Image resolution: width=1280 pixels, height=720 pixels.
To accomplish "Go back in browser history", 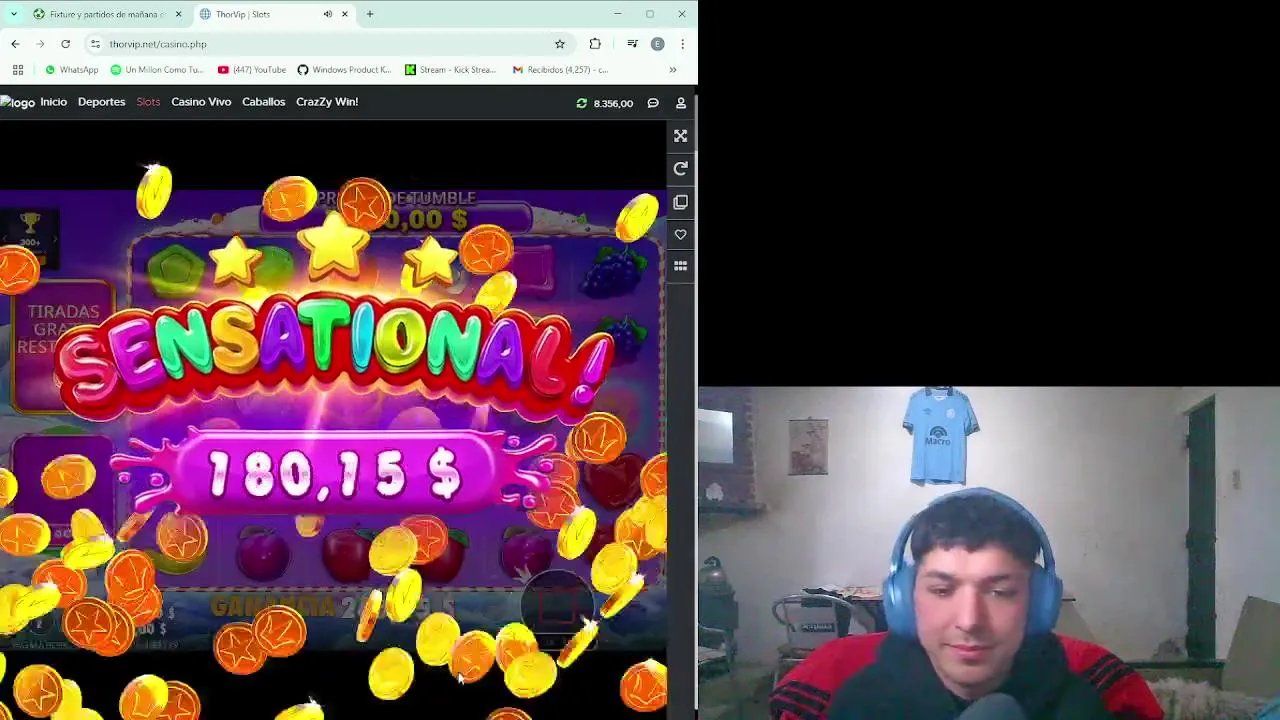I will coord(15,44).
